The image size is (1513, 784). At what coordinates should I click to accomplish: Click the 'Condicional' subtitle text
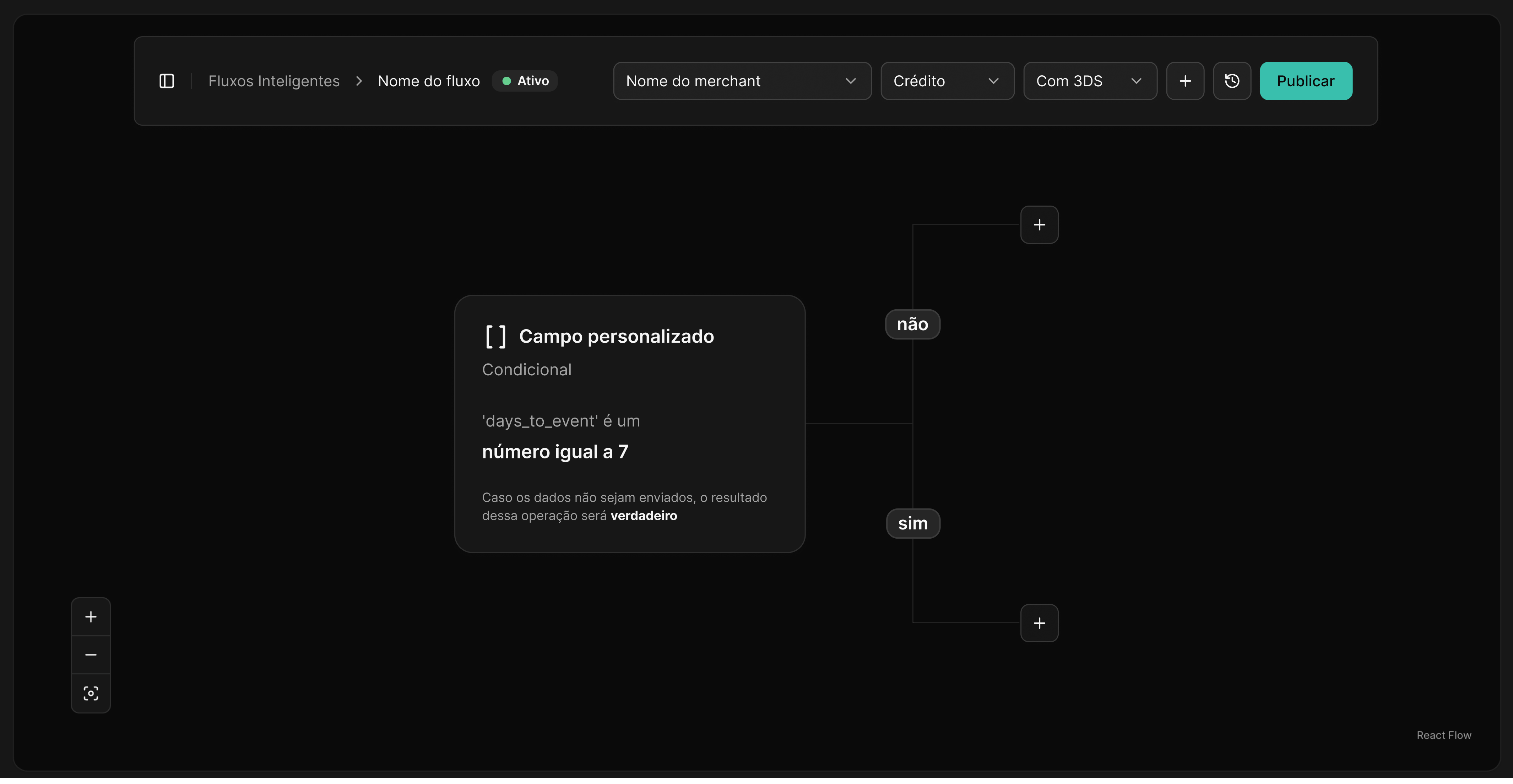(526, 370)
